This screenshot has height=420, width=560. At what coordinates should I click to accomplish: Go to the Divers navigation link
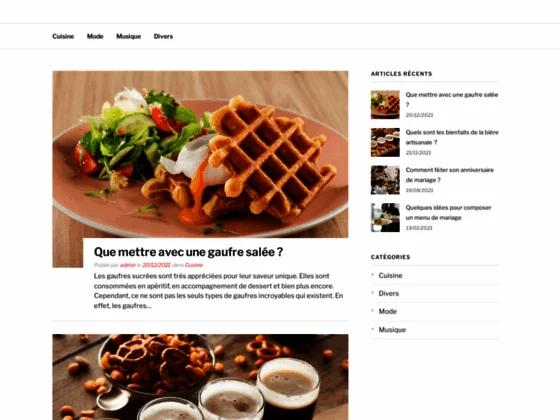pos(163,36)
